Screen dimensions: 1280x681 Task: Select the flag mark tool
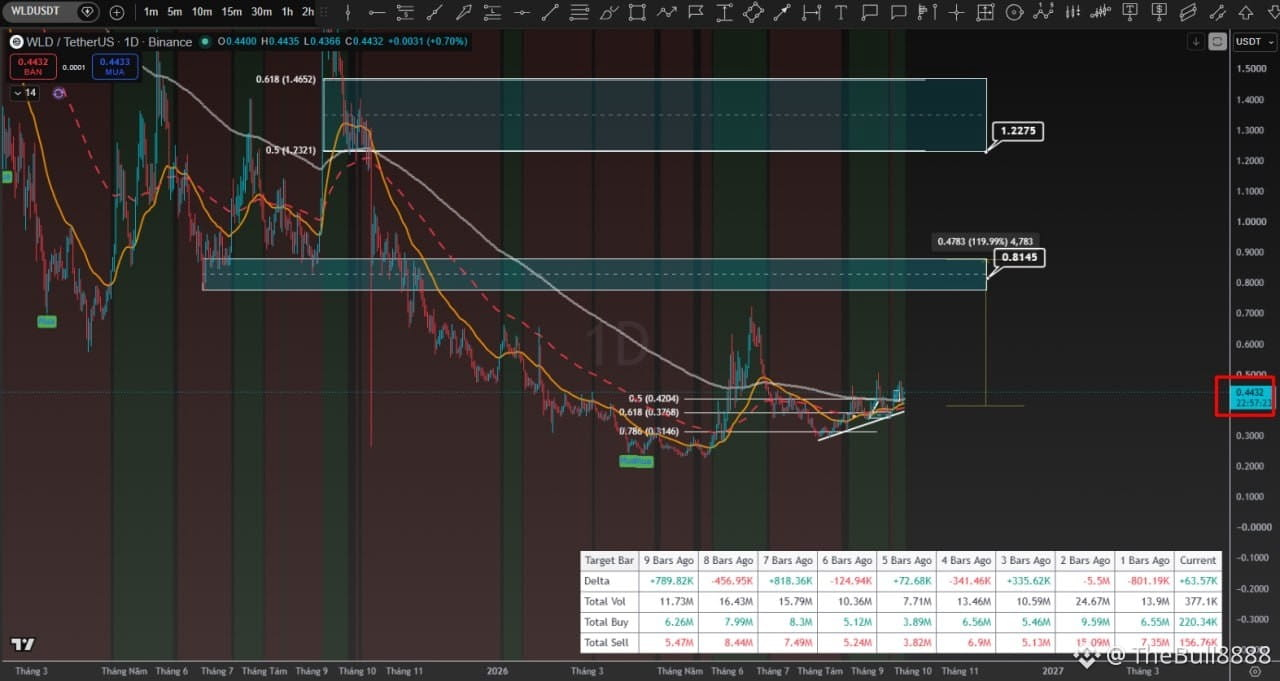click(695, 12)
